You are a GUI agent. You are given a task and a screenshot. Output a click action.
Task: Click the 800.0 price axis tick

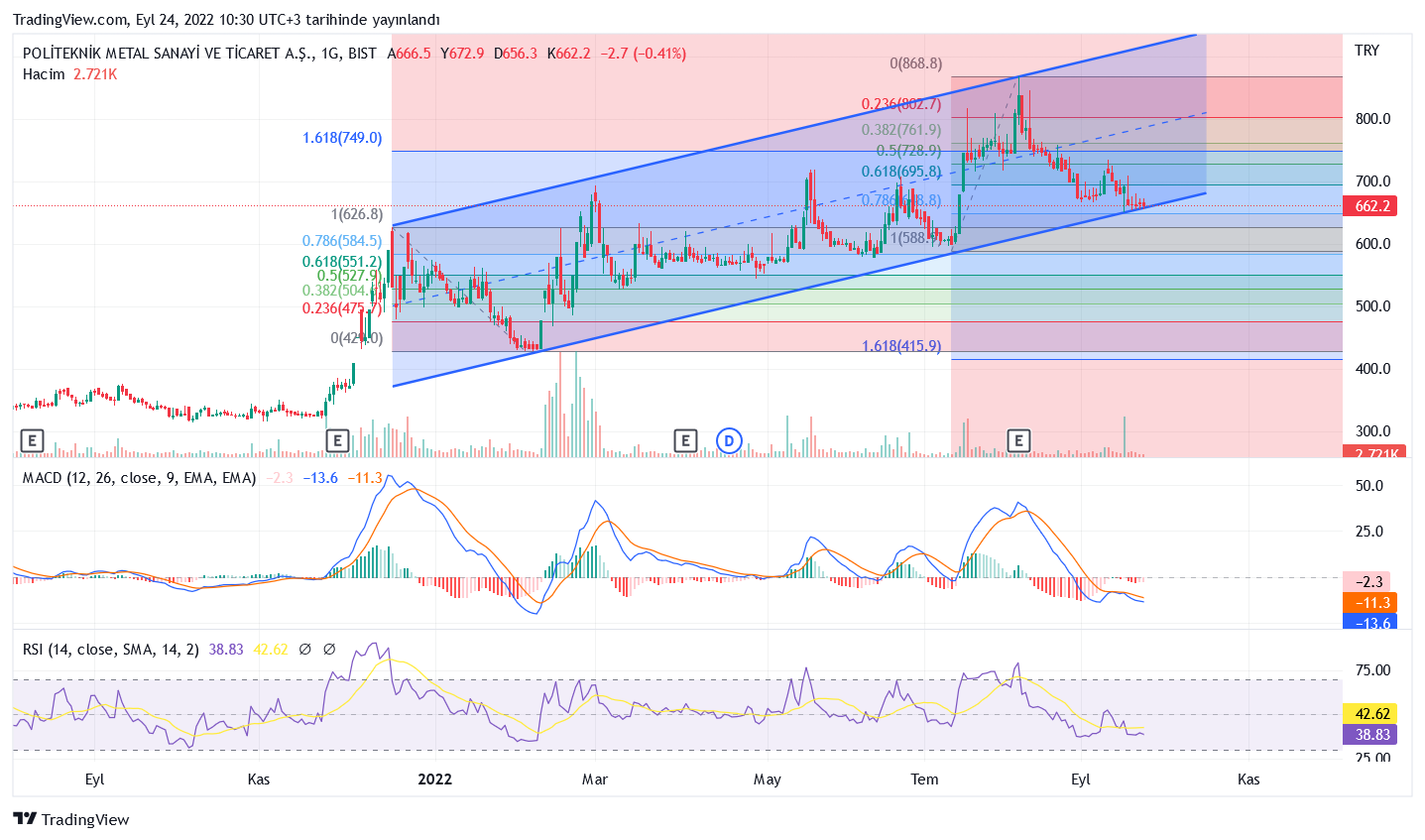1372,119
